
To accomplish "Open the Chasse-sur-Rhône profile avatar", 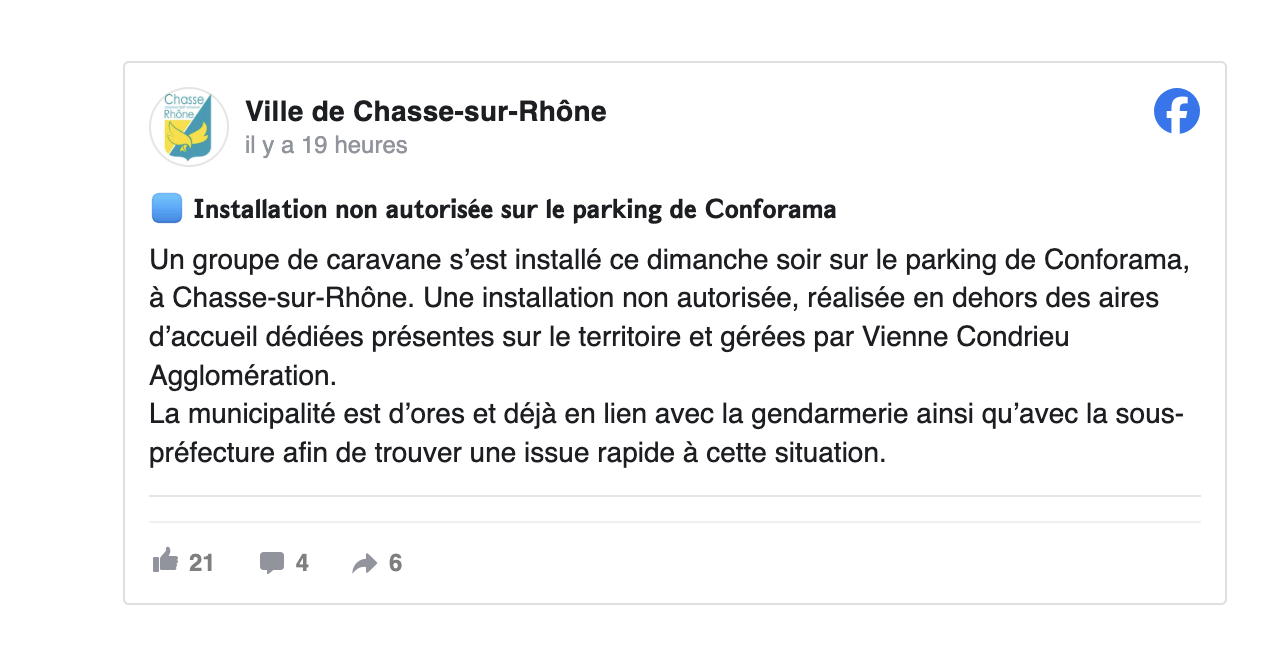I will (x=189, y=127).
